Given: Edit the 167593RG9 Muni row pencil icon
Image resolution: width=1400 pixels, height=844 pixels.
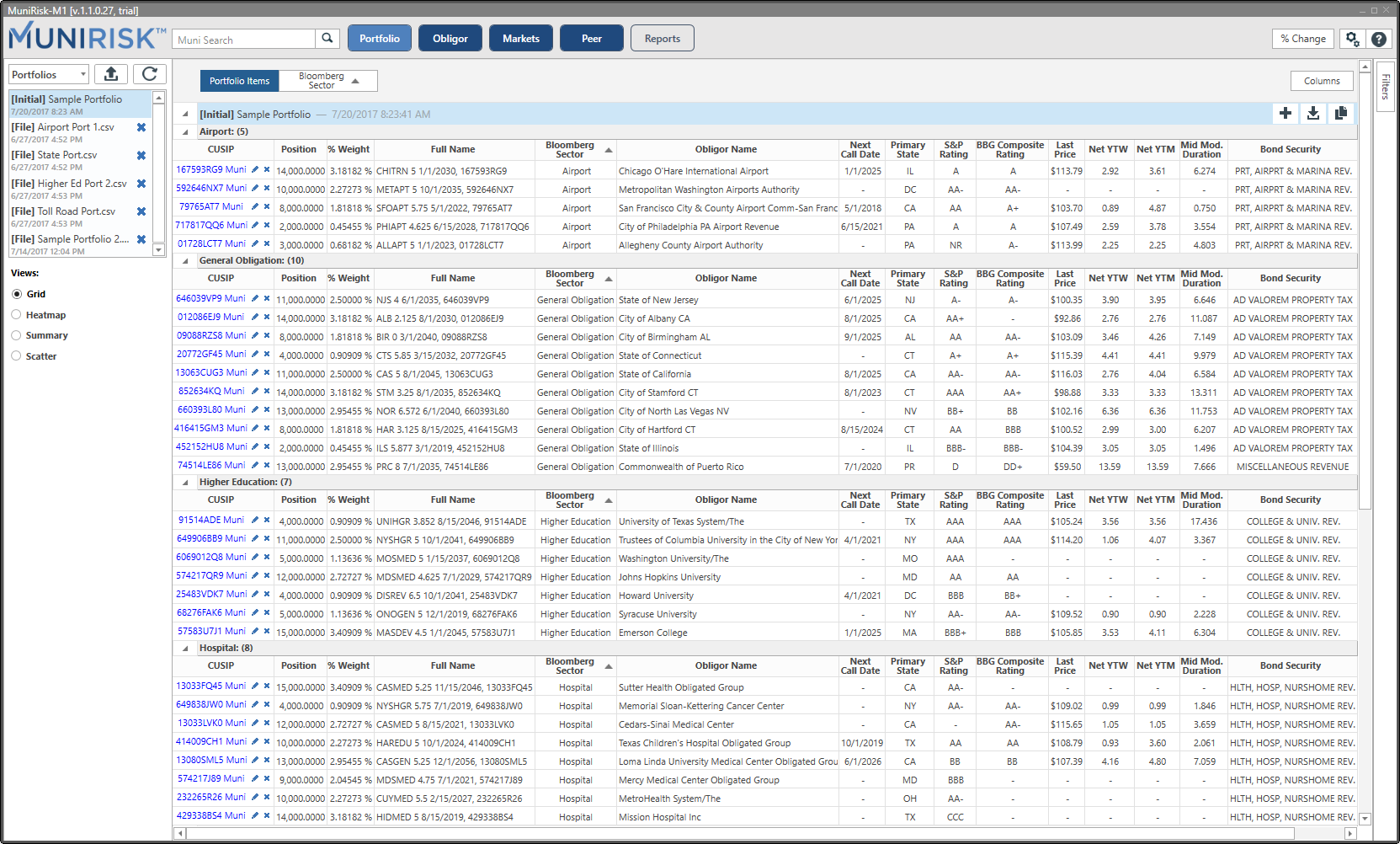Looking at the screenshot, I should tap(255, 169).
